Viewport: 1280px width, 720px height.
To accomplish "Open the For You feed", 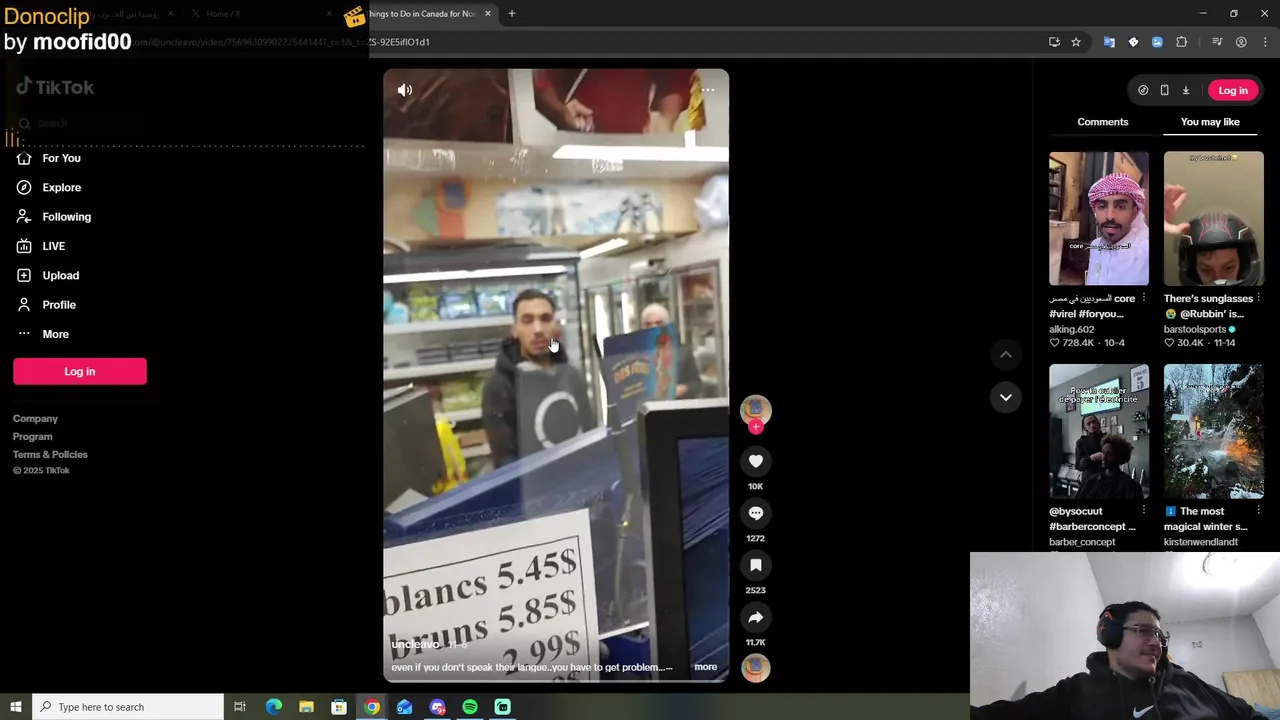I will coord(61,158).
